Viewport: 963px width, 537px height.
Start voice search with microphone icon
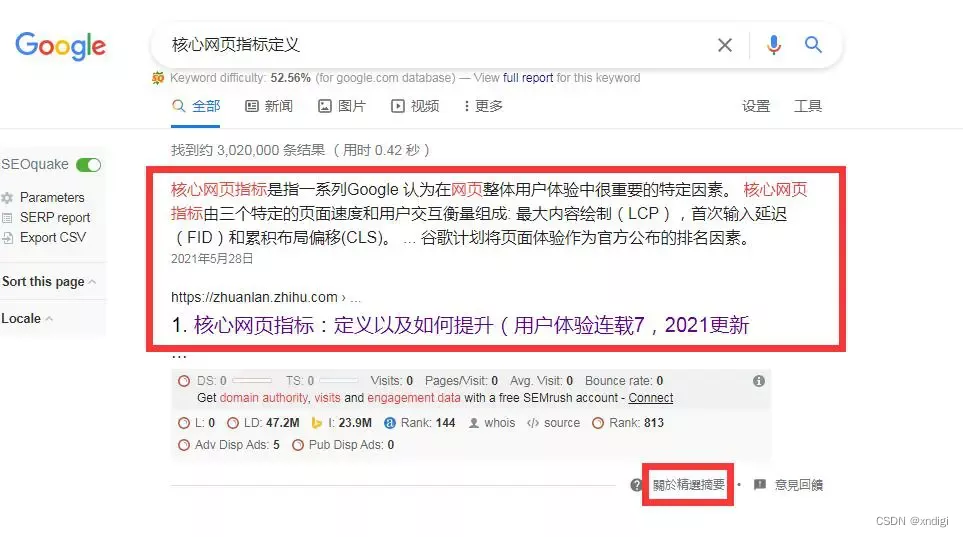point(774,45)
